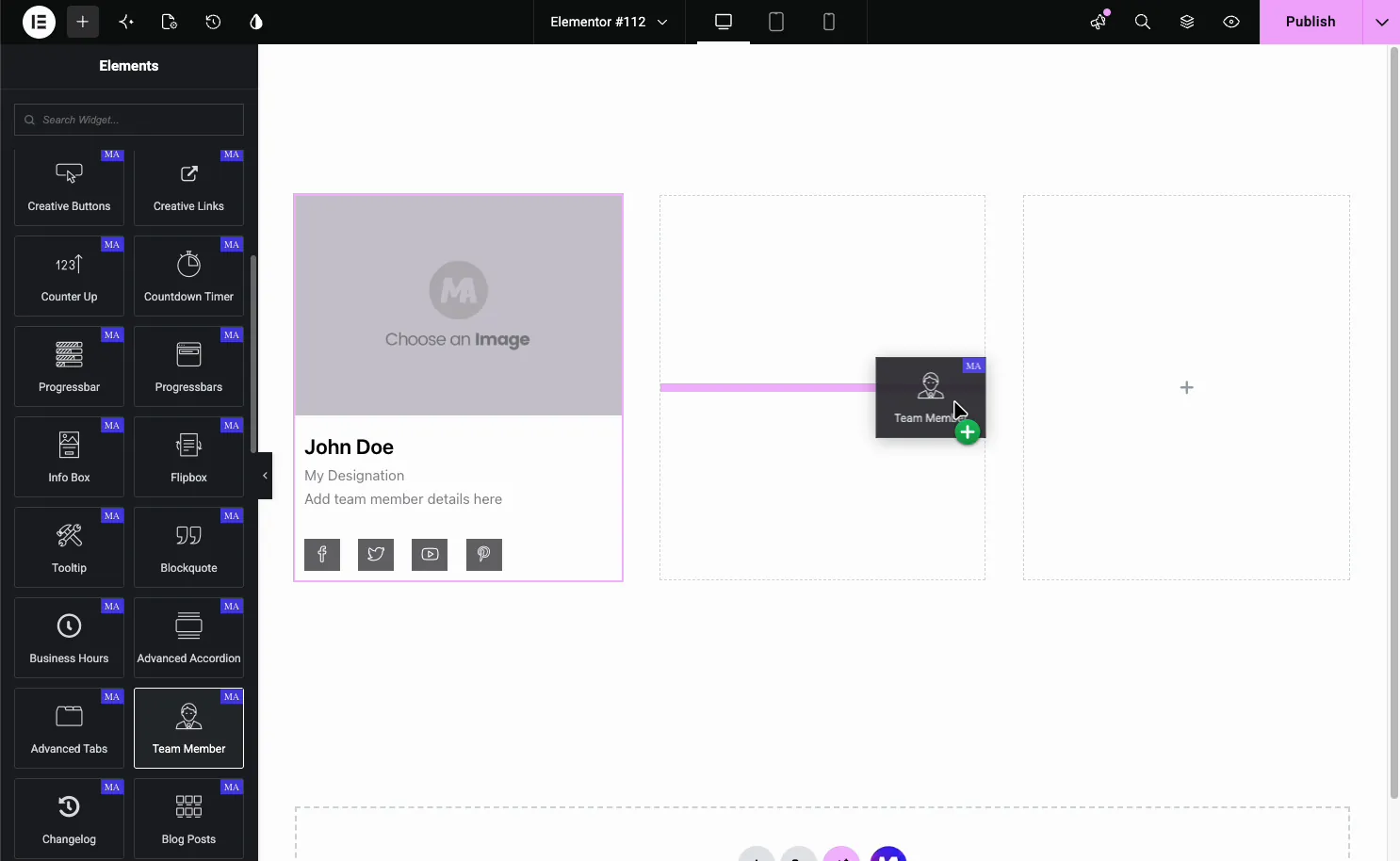Click the Pinterest social icon
This screenshot has height=861, width=1400.
click(484, 555)
